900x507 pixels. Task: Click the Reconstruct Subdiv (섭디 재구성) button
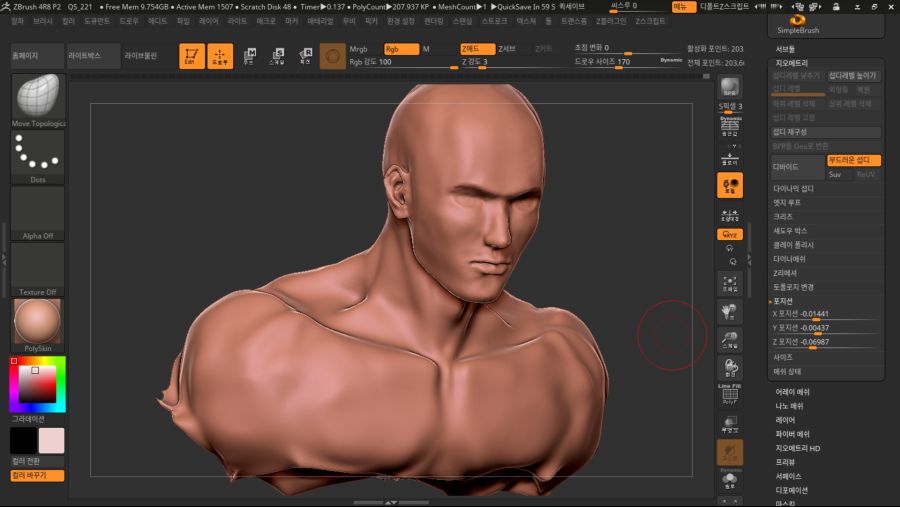825,132
